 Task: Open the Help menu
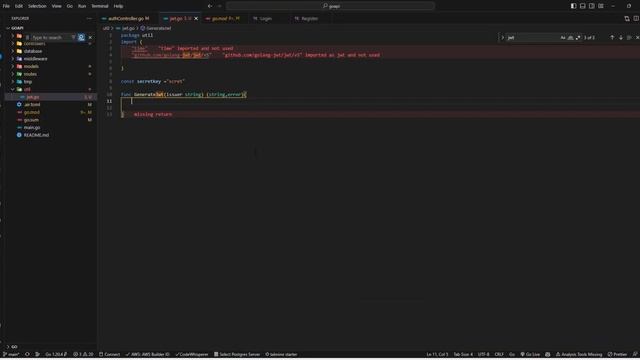(x=118, y=6)
